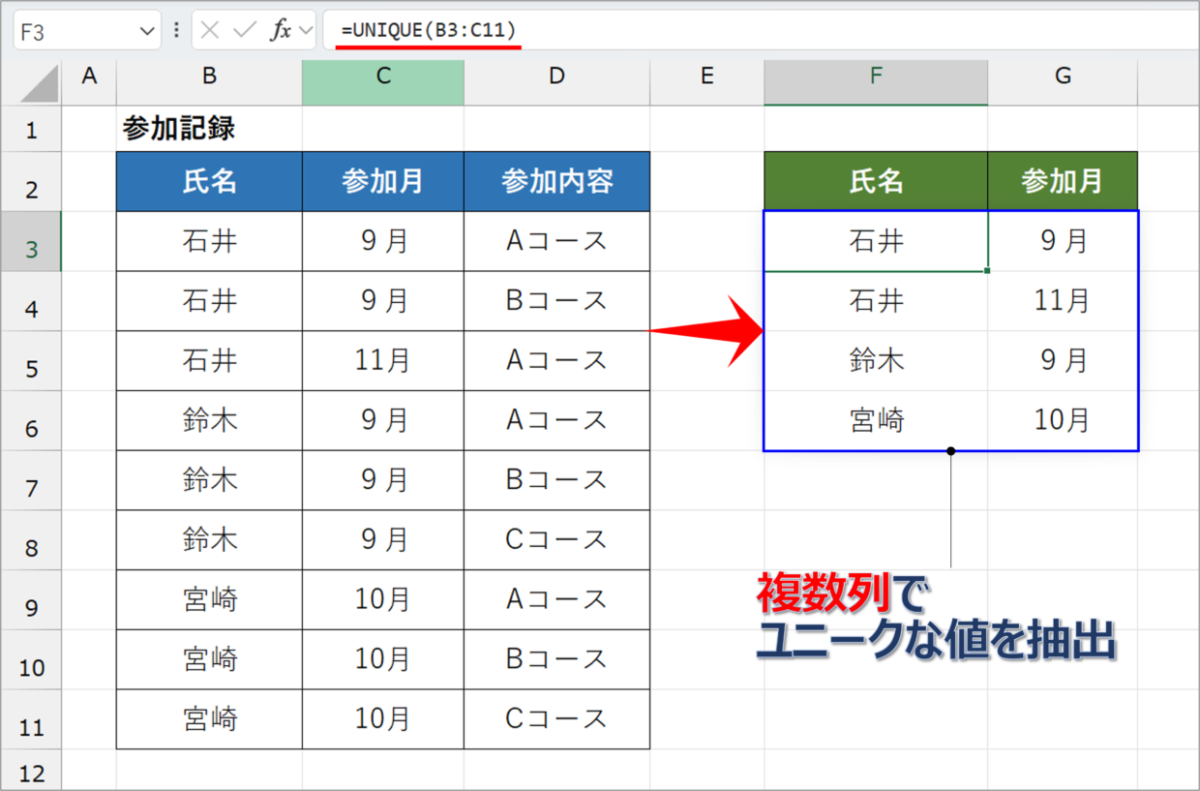The width and height of the screenshot is (1200, 791).
Task: Select column C header
Action: click(383, 81)
